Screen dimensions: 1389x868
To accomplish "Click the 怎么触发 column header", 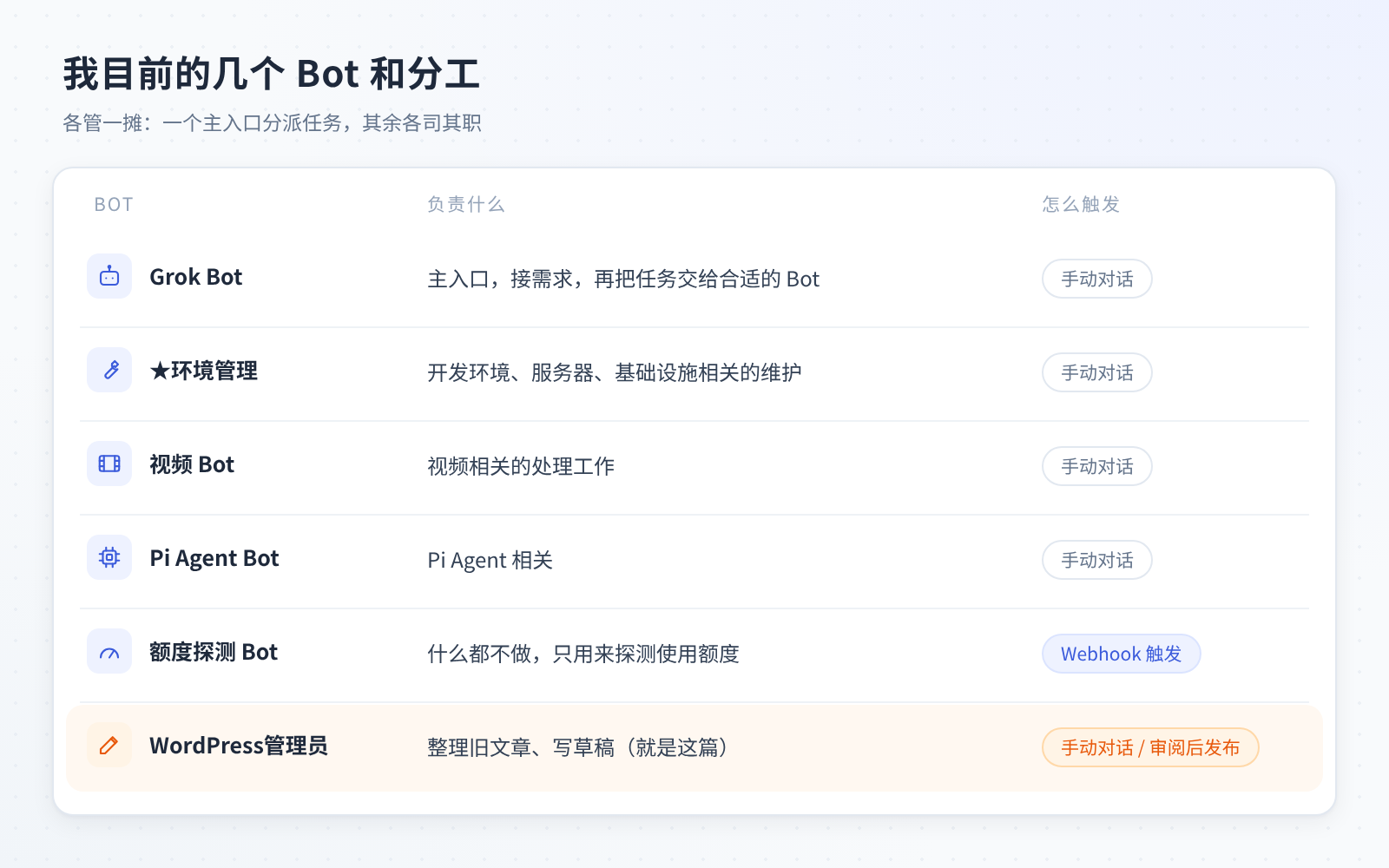I will coord(1081,204).
